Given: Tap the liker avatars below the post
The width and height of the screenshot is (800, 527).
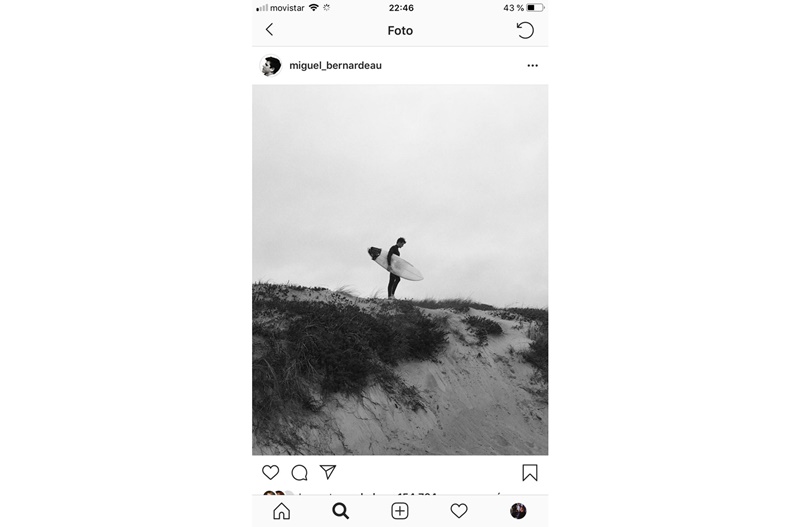Looking at the screenshot, I should coord(278,493).
